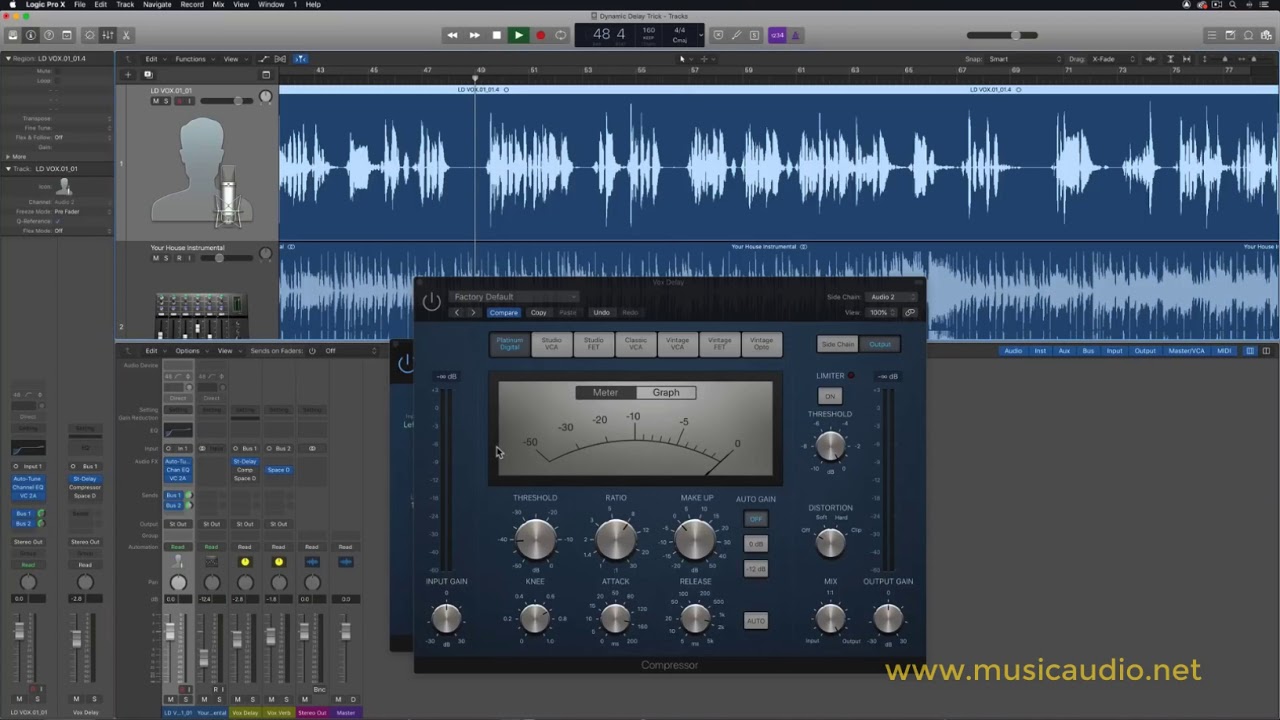Click the Copy button in plugin header
This screenshot has width=1280, height=720.
(539, 313)
